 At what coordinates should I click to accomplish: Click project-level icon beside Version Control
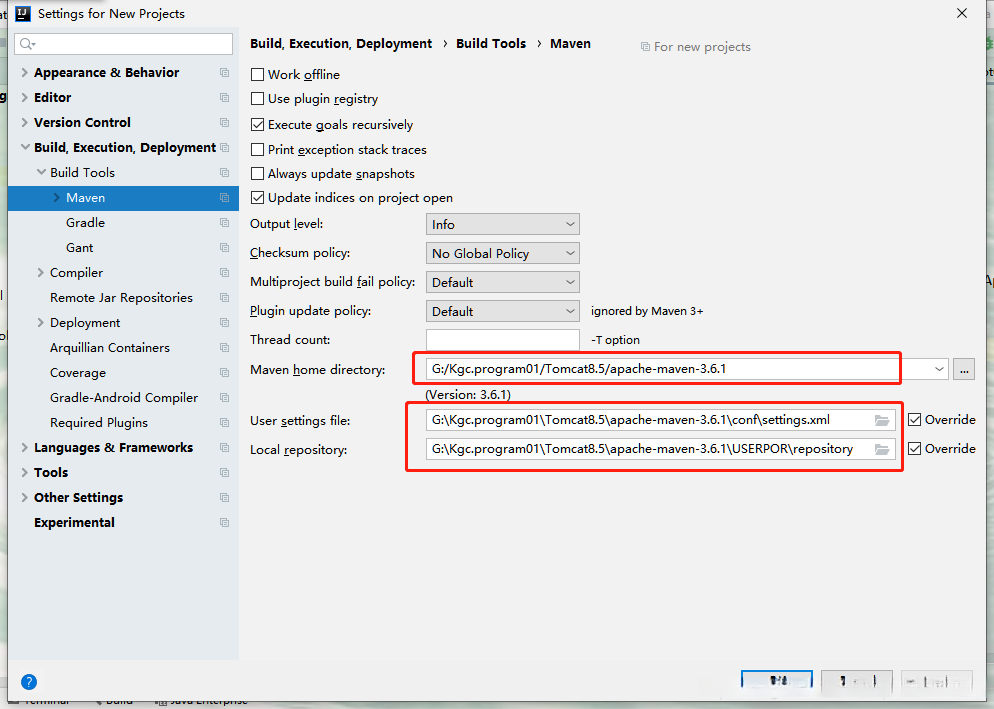pyautogui.click(x=224, y=122)
